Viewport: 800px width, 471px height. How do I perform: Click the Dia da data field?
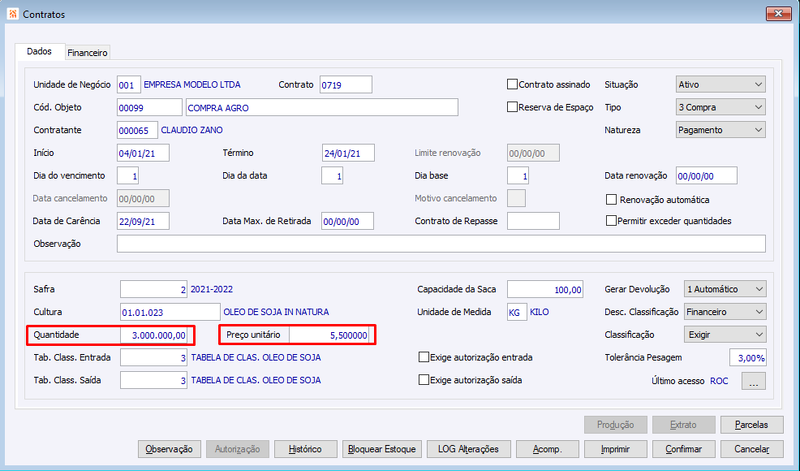click(332, 176)
